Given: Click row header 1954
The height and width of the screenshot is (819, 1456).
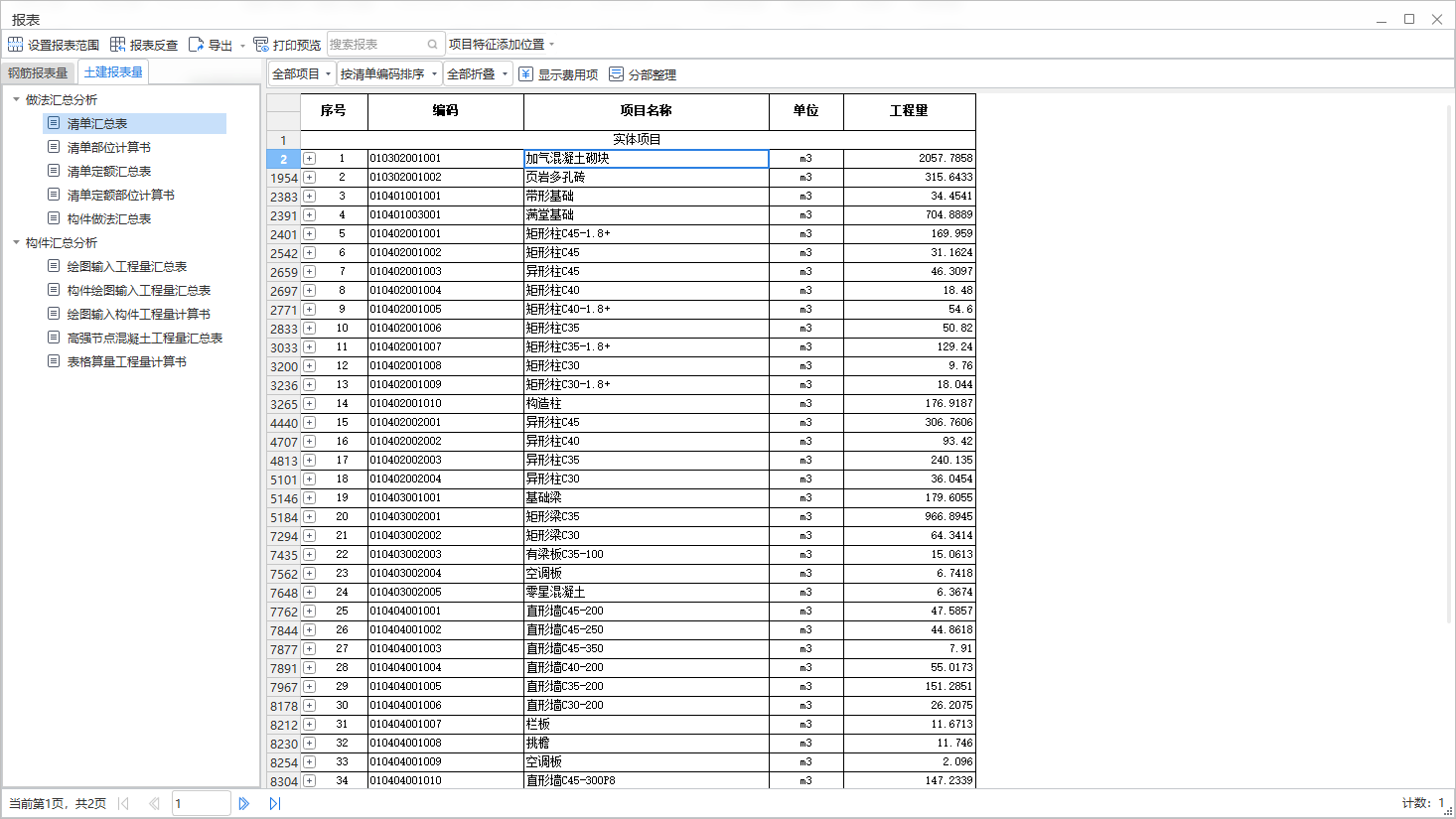Looking at the screenshot, I should click(284, 178).
